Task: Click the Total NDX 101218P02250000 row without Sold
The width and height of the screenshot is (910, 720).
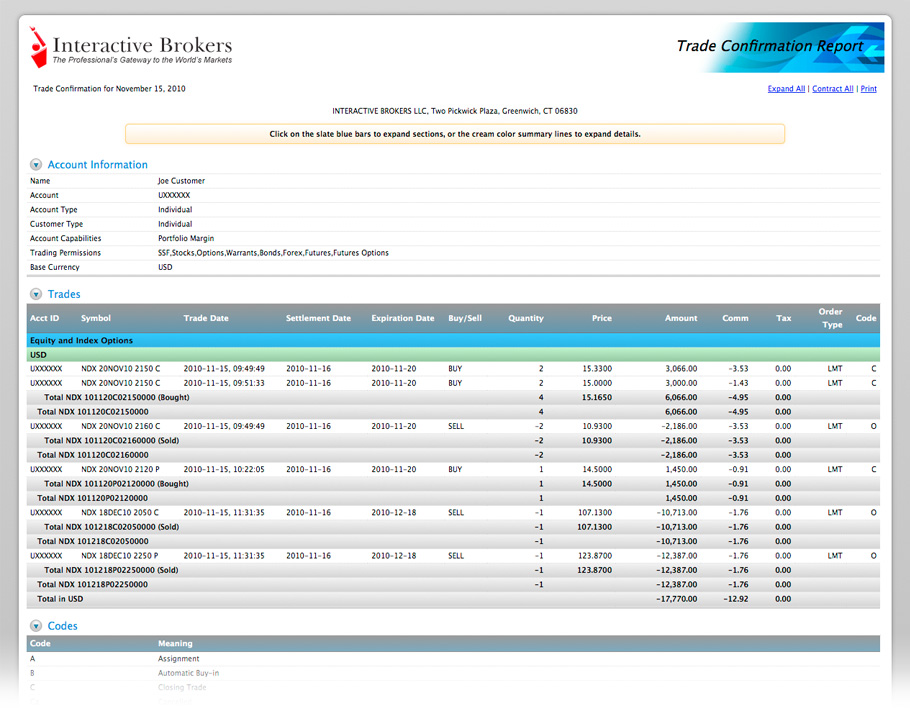Action: tap(453, 584)
